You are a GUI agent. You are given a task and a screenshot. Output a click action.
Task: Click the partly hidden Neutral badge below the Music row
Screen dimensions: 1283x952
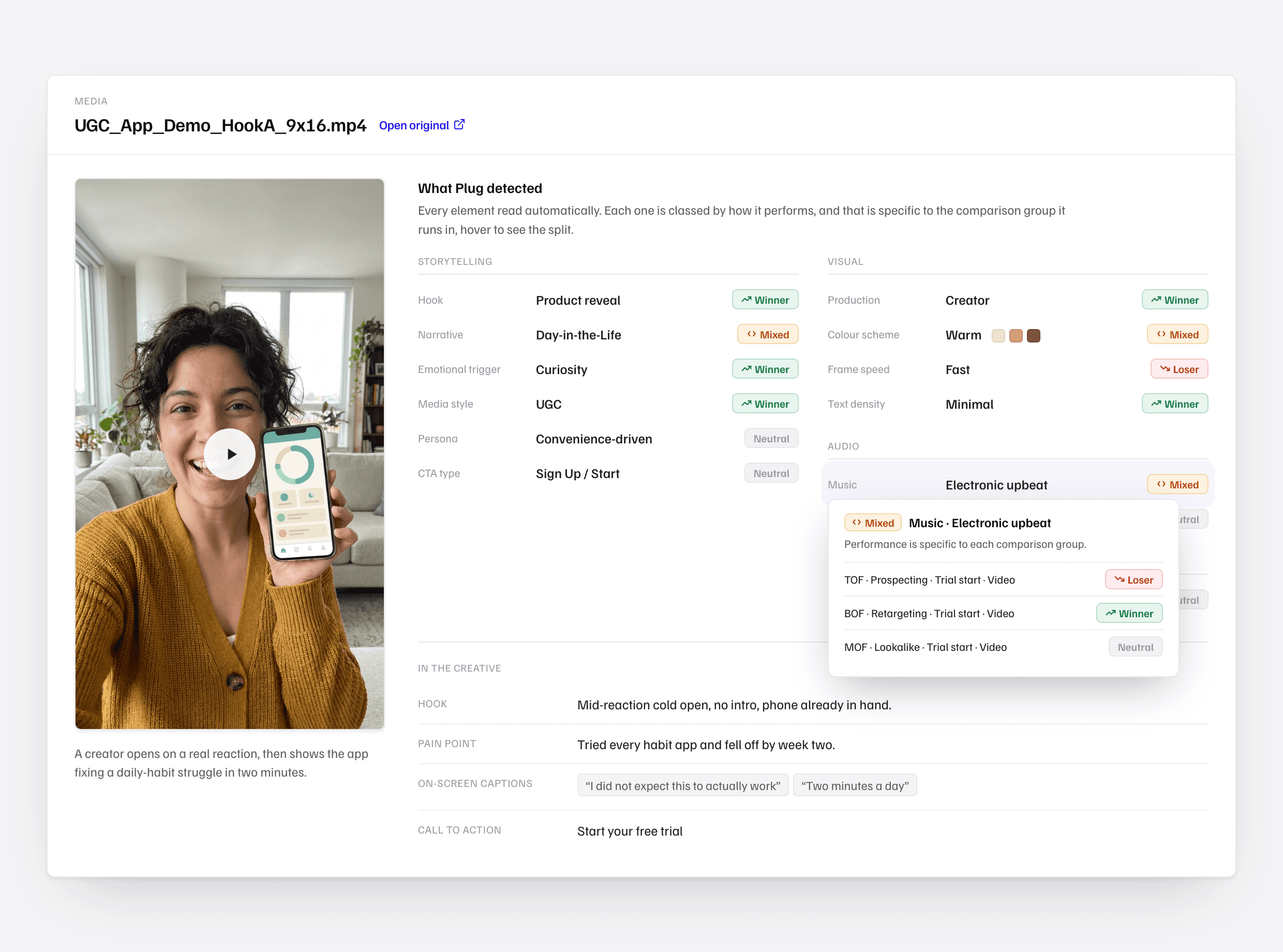[x=1192, y=518]
